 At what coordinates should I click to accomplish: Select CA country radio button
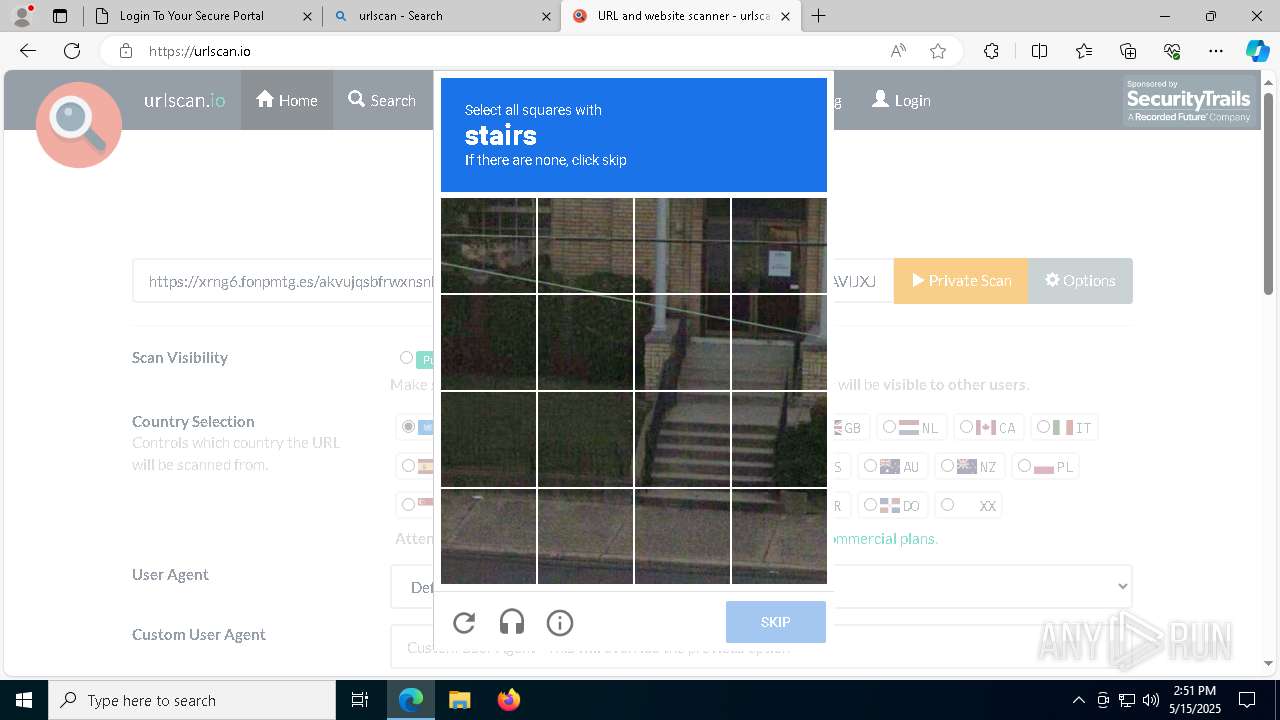[966, 427]
